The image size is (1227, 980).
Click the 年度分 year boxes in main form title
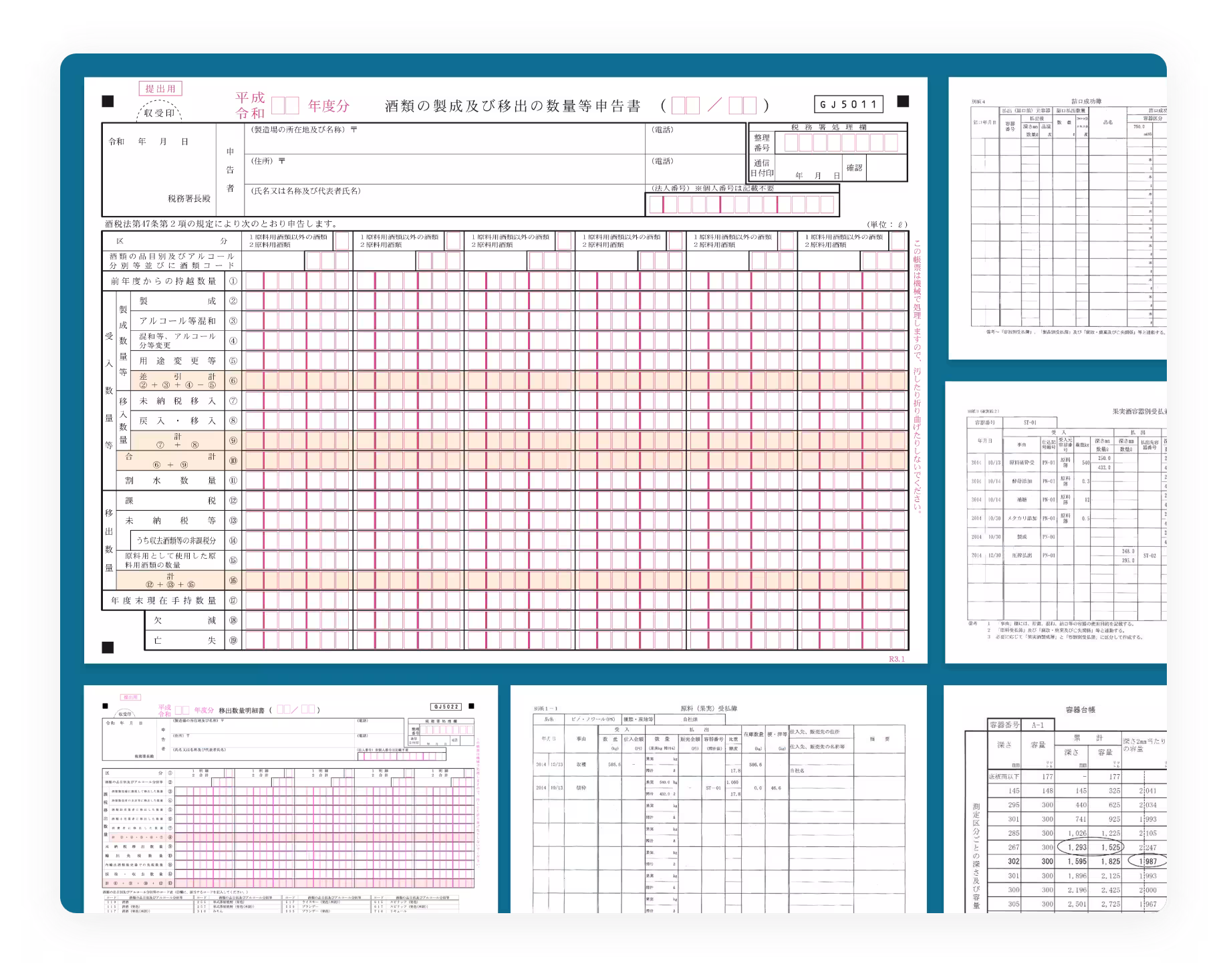tap(285, 106)
